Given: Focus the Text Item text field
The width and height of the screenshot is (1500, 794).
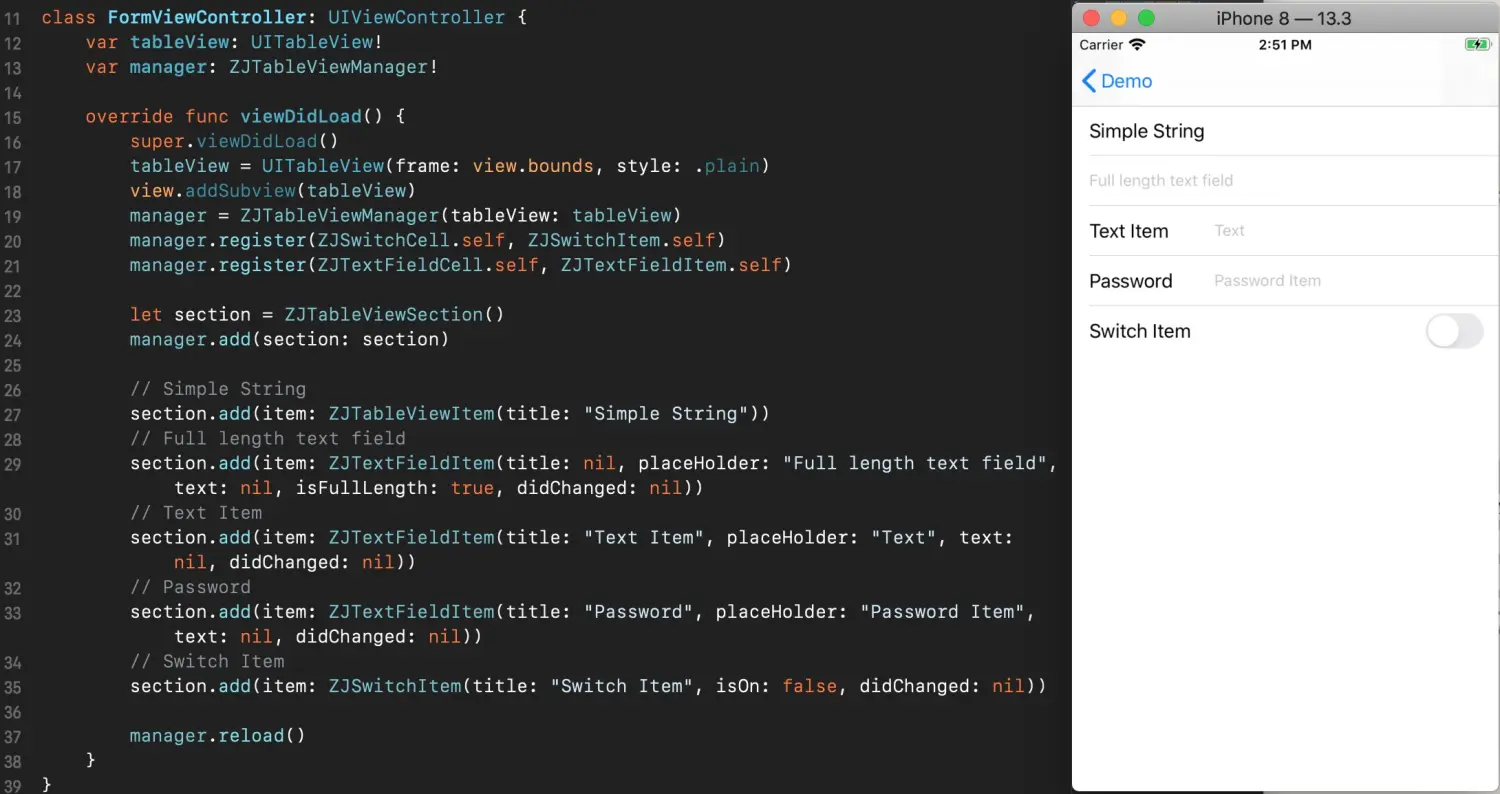Looking at the screenshot, I should [1350, 231].
